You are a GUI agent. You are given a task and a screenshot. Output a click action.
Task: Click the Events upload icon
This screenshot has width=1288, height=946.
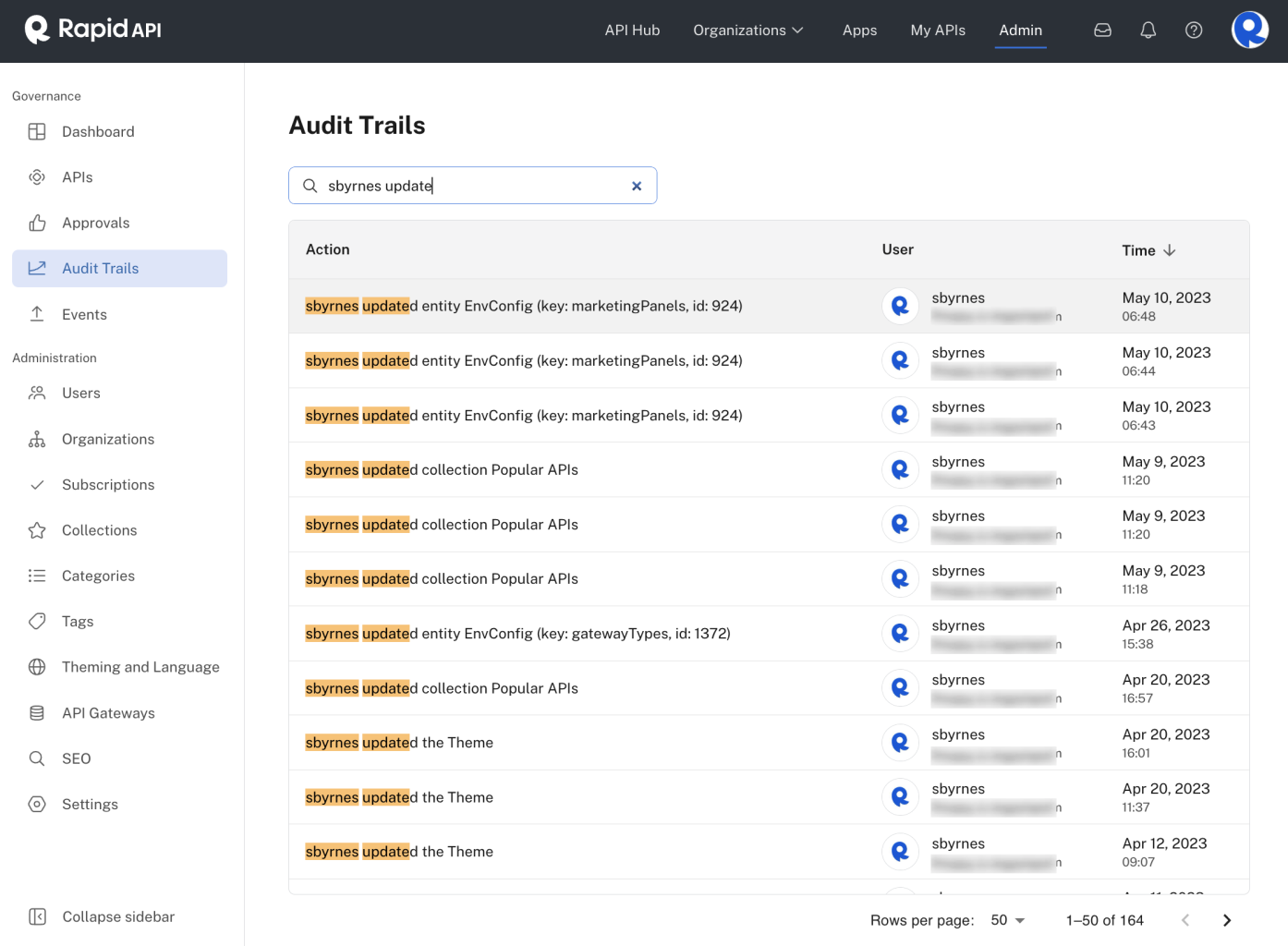pos(37,314)
